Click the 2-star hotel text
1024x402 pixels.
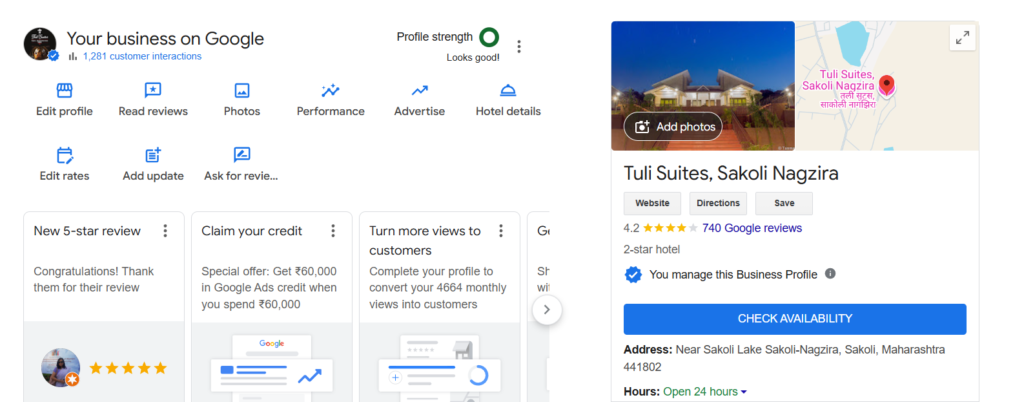pyautogui.click(x=652, y=249)
